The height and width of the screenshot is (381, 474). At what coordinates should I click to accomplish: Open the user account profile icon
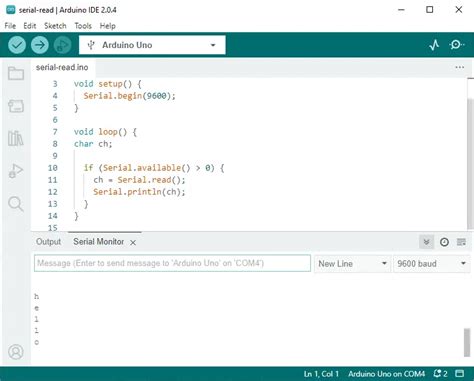click(16, 352)
